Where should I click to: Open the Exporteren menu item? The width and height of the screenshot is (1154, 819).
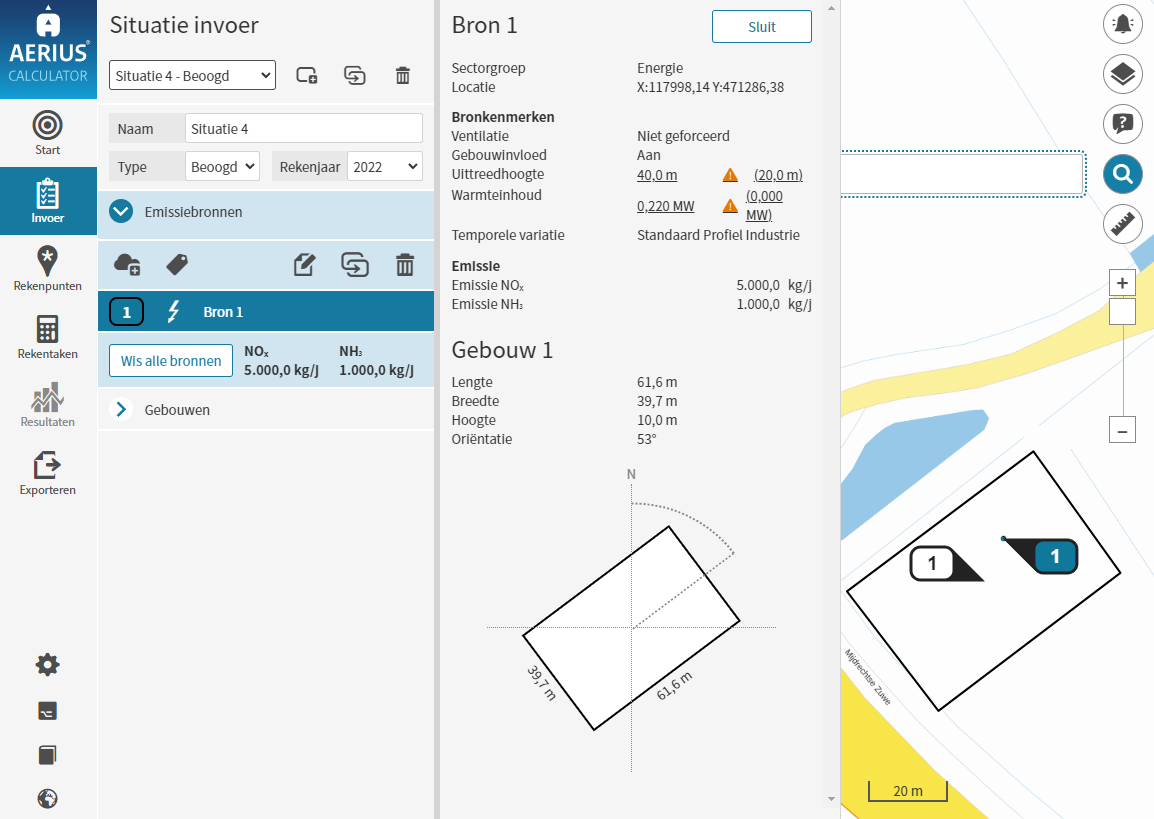[48, 473]
